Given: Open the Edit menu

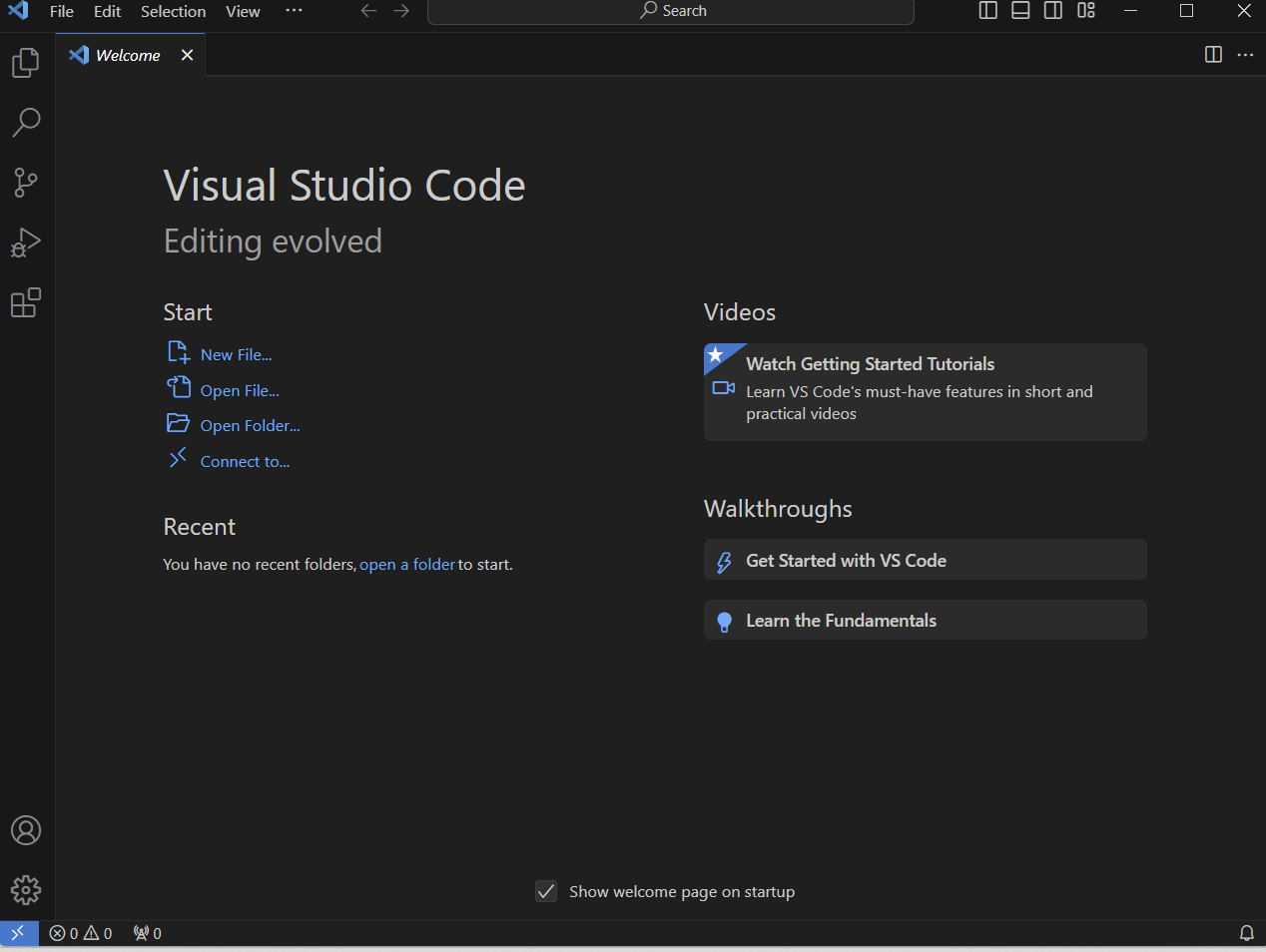Looking at the screenshot, I should [107, 11].
